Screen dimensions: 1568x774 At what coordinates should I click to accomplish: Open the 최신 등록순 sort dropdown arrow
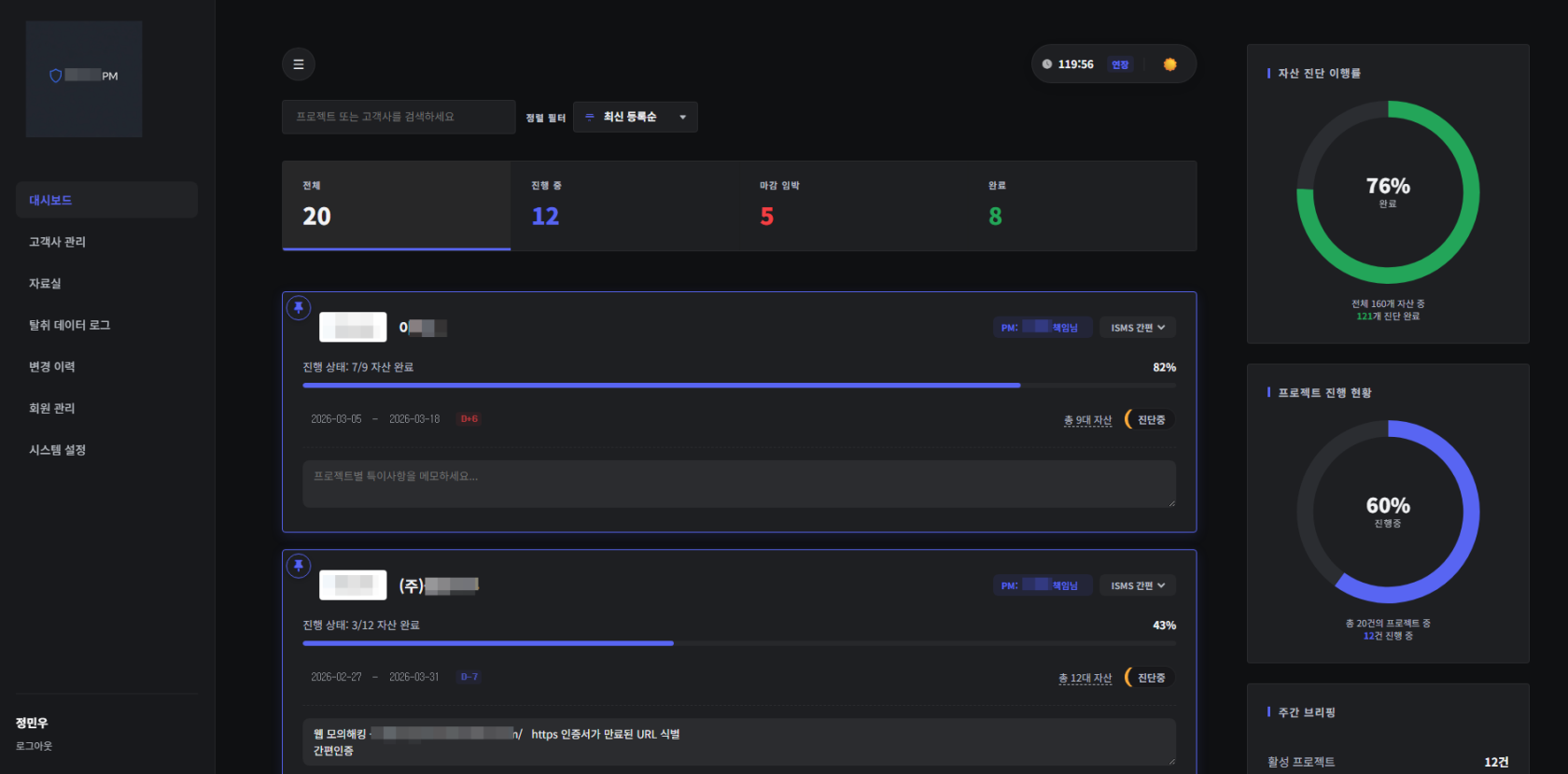(683, 118)
